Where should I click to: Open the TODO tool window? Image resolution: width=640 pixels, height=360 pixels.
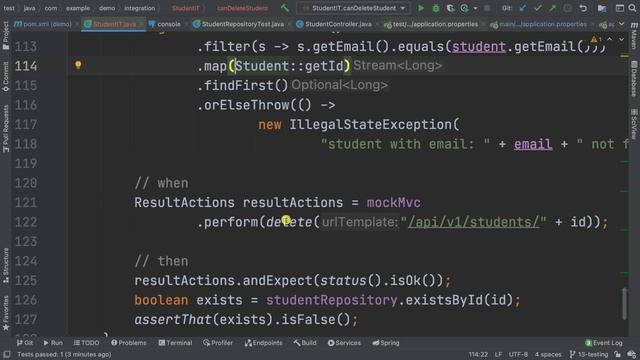[86, 343]
